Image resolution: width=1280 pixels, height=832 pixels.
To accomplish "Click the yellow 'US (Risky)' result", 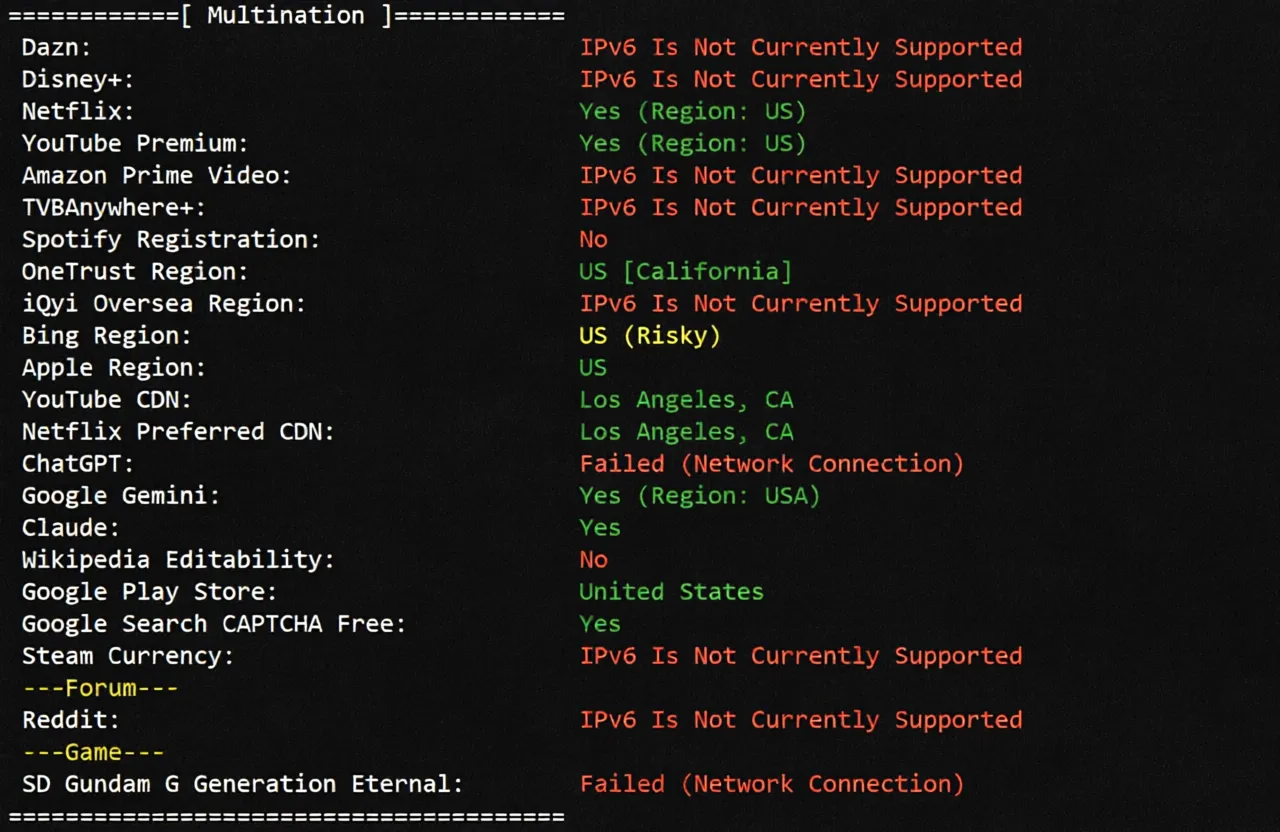I will pyautogui.click(x=650, y=335).
